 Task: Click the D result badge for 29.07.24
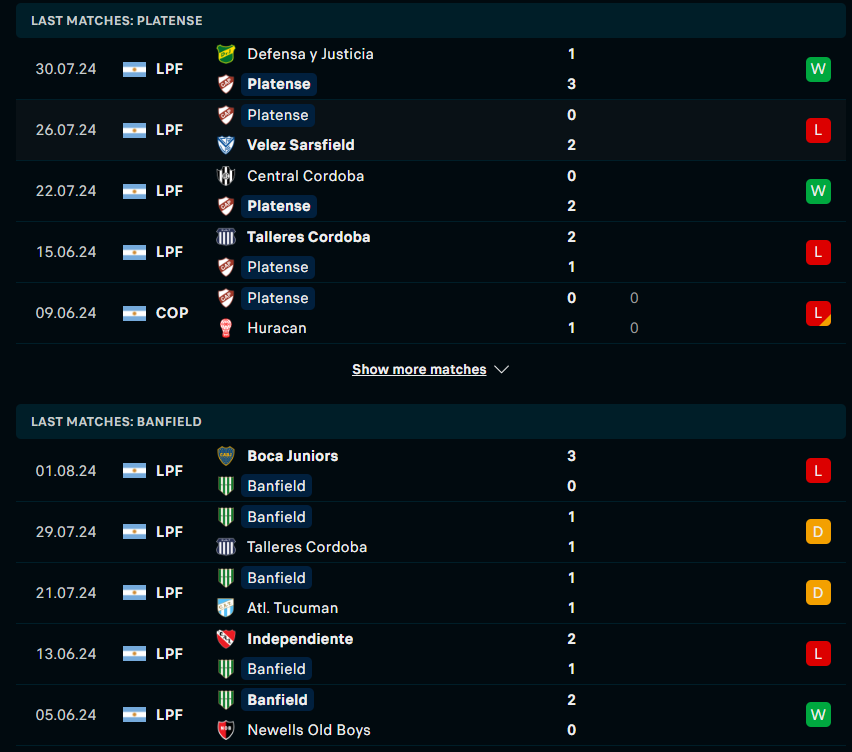[x=818, y=532]
